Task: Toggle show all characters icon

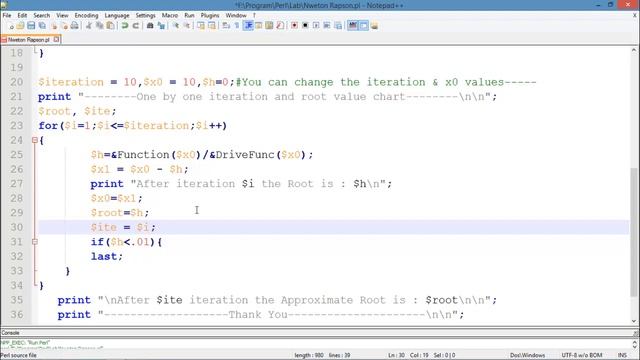Action: [x=237, y=26]
